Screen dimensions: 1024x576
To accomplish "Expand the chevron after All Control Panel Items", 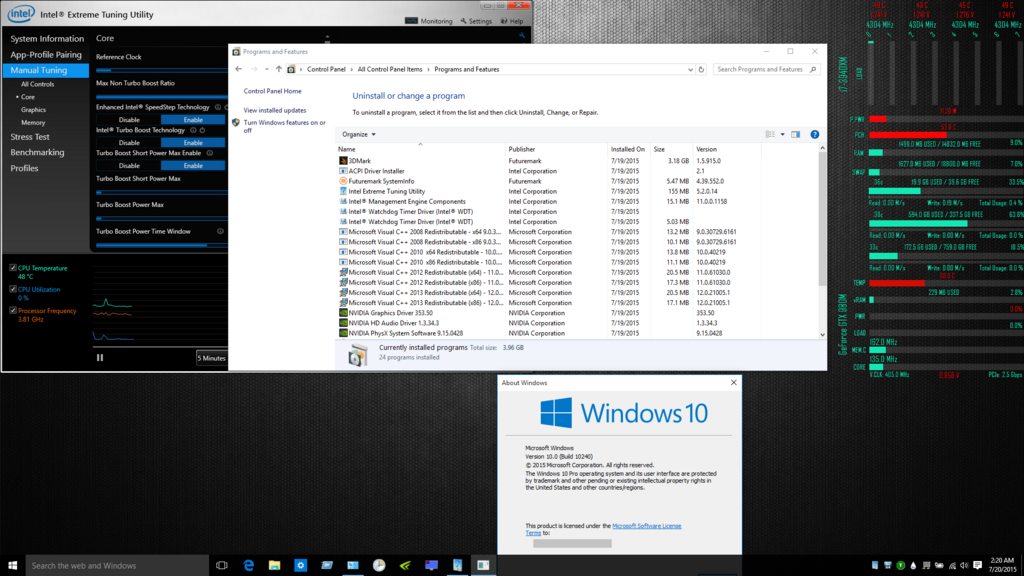I will pyautogui.click(x=428, y=69).
